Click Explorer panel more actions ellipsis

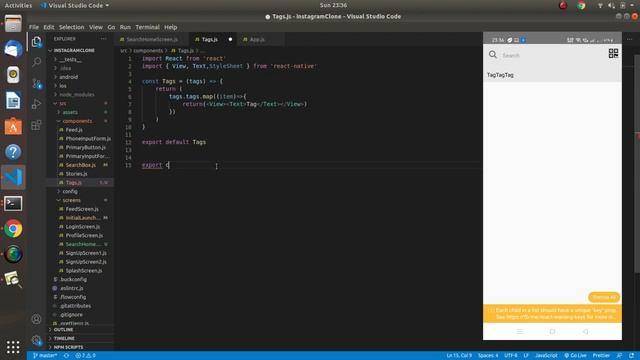104,39
